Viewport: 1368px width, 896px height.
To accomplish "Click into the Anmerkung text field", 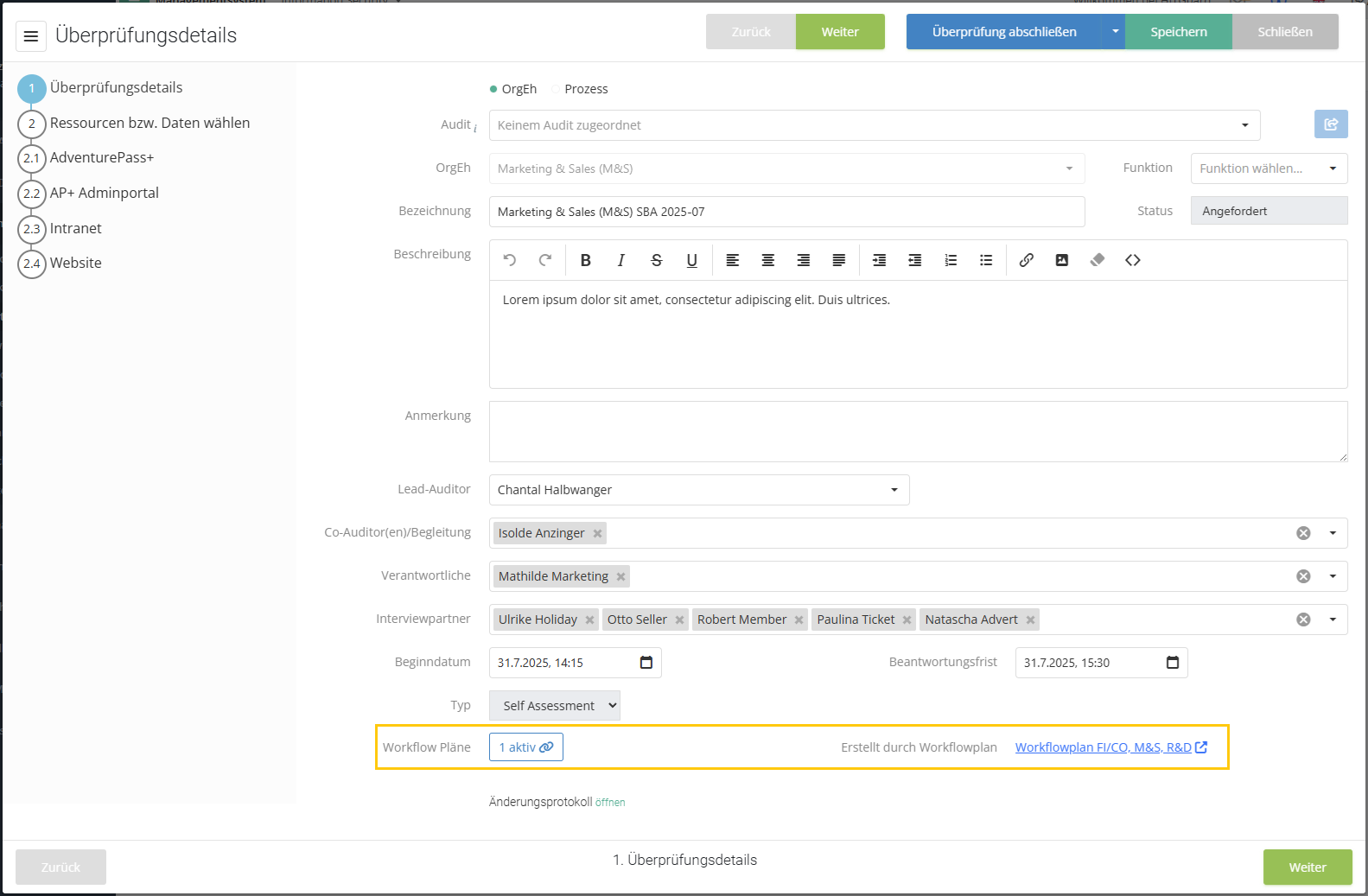I will (917, 431).
